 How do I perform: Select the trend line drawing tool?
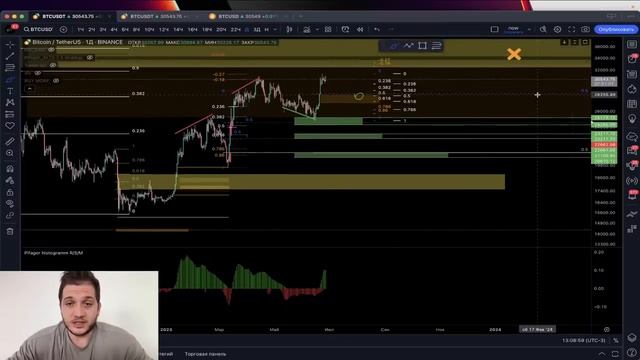[x=10, y=56]
